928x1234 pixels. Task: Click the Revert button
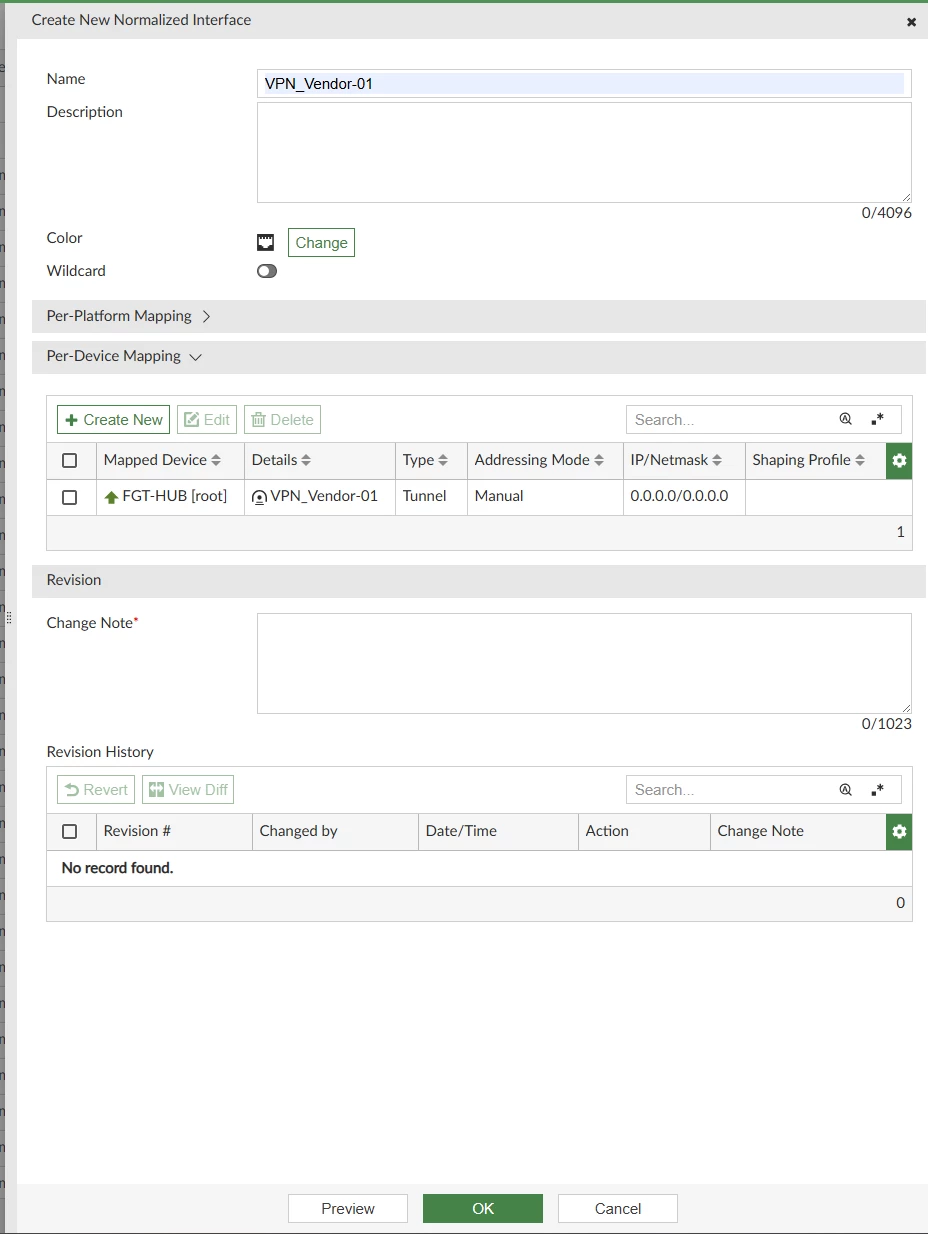click(96, 790)
